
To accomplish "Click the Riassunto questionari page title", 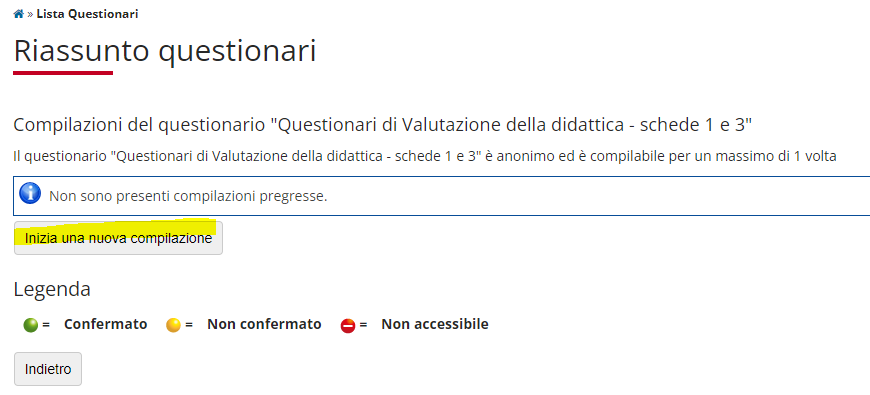I will click(165, 51).
